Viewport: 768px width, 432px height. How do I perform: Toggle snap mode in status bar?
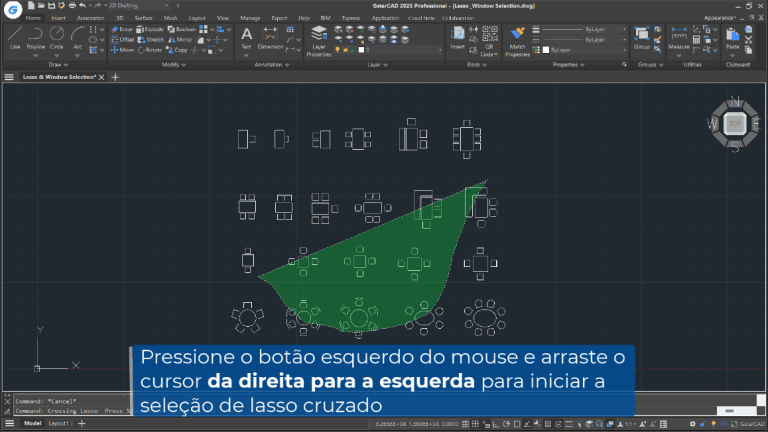point(465,424)
